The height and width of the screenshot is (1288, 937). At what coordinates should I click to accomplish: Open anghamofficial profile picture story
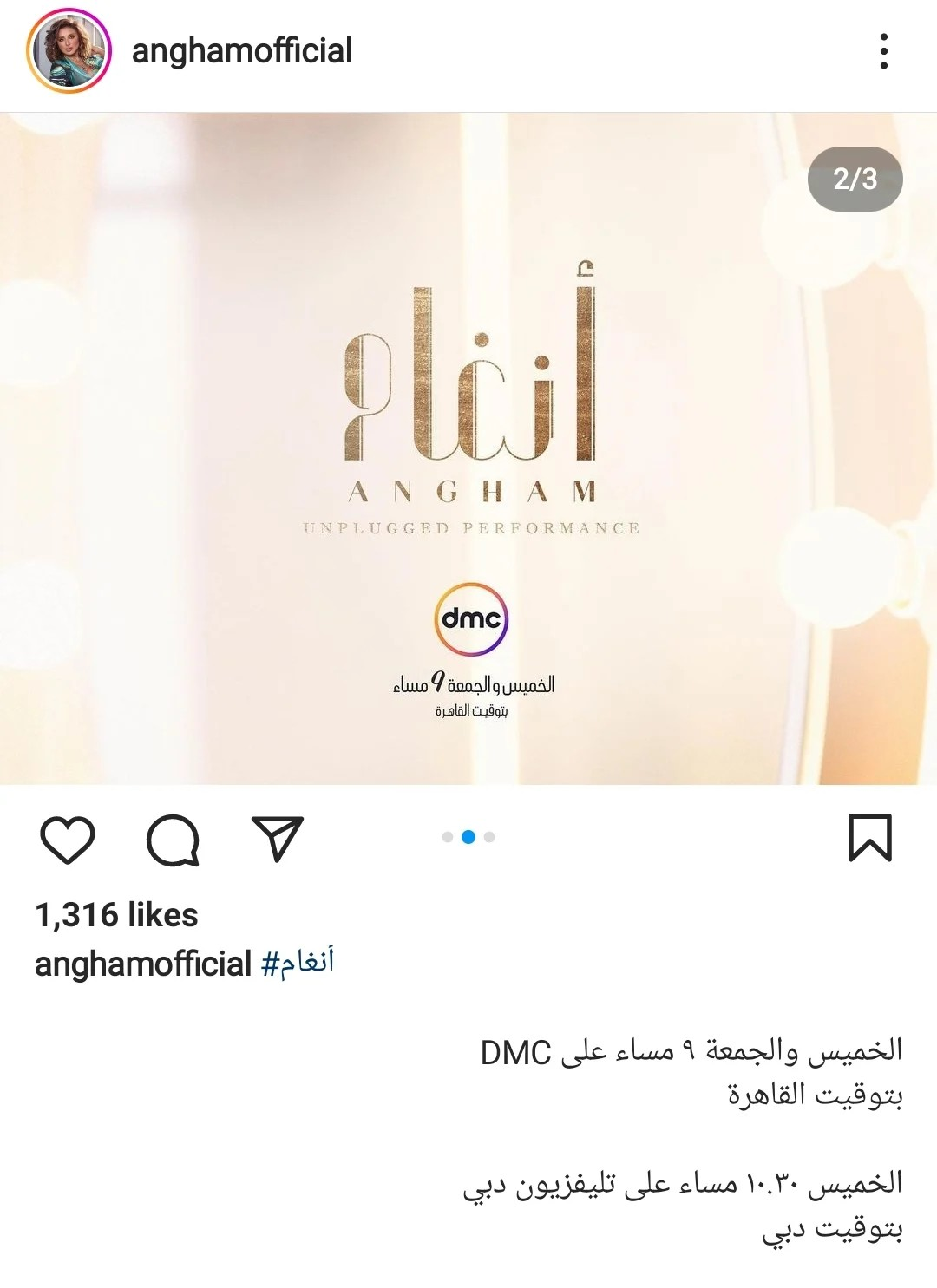point(69,50)
